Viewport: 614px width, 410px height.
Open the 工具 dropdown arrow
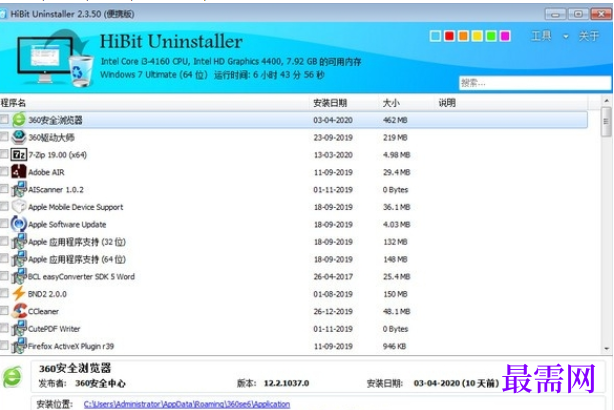(566, 37)
